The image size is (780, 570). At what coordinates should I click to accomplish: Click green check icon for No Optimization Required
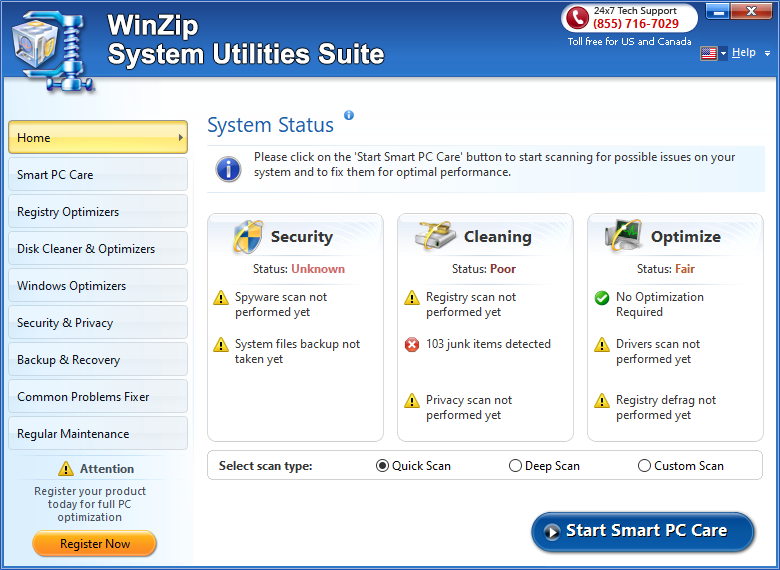(601, 298)
